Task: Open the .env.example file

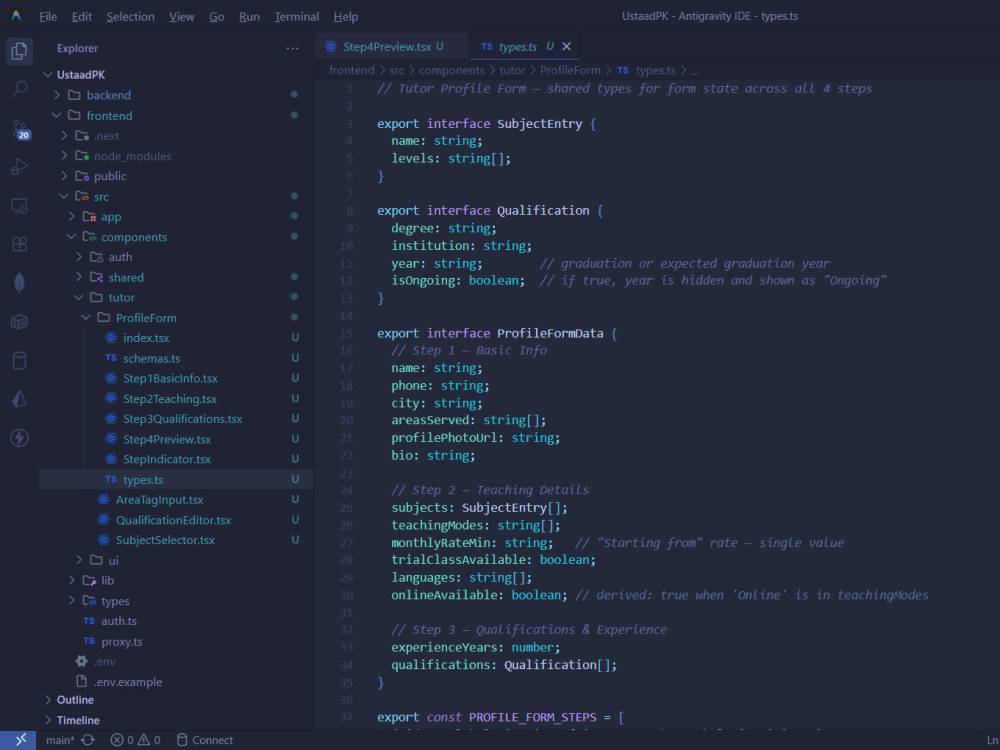Action: [176, 682]
